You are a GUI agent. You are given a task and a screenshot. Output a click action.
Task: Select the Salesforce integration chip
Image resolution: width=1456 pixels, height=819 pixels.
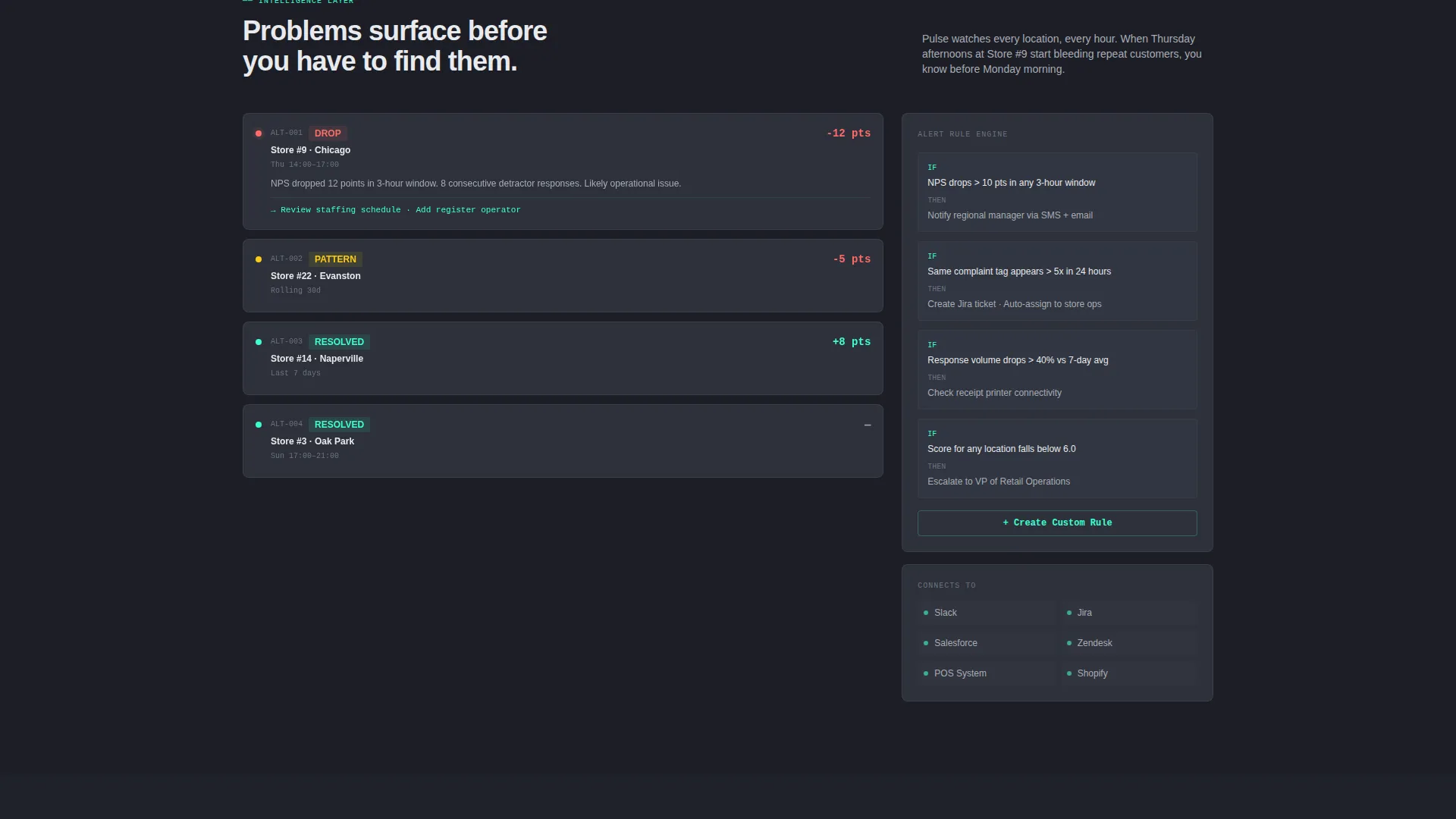[x=987, y=643]
